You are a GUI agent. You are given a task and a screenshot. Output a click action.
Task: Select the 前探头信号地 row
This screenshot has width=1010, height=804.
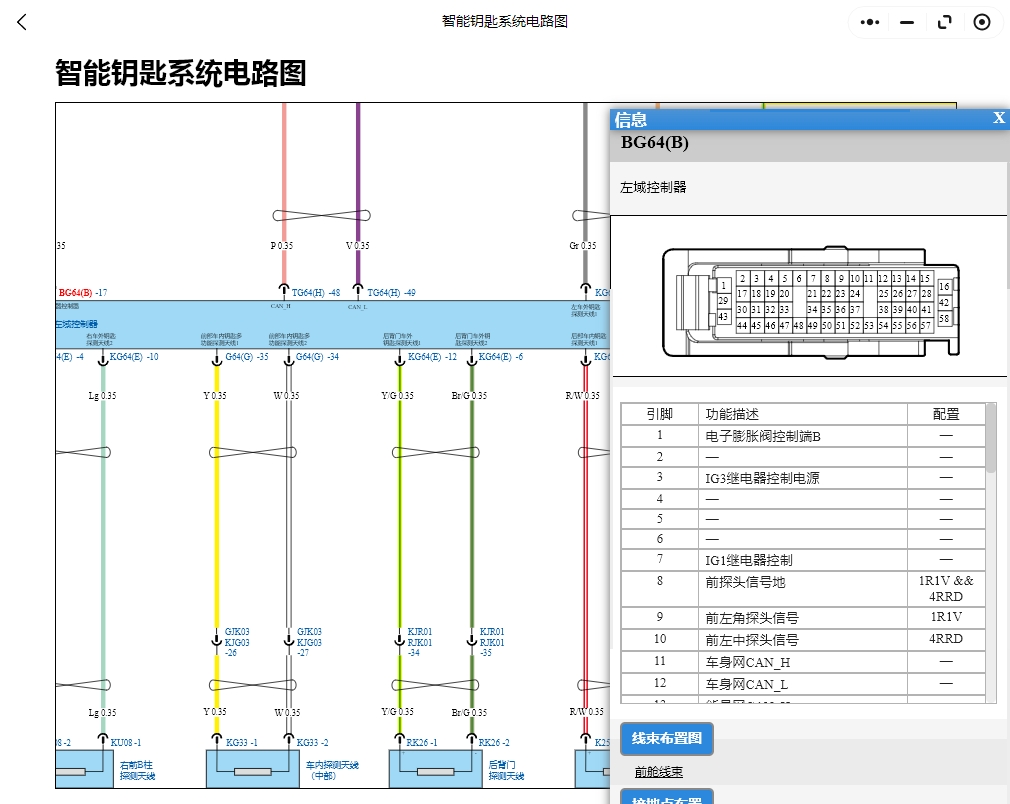point(803,589)
